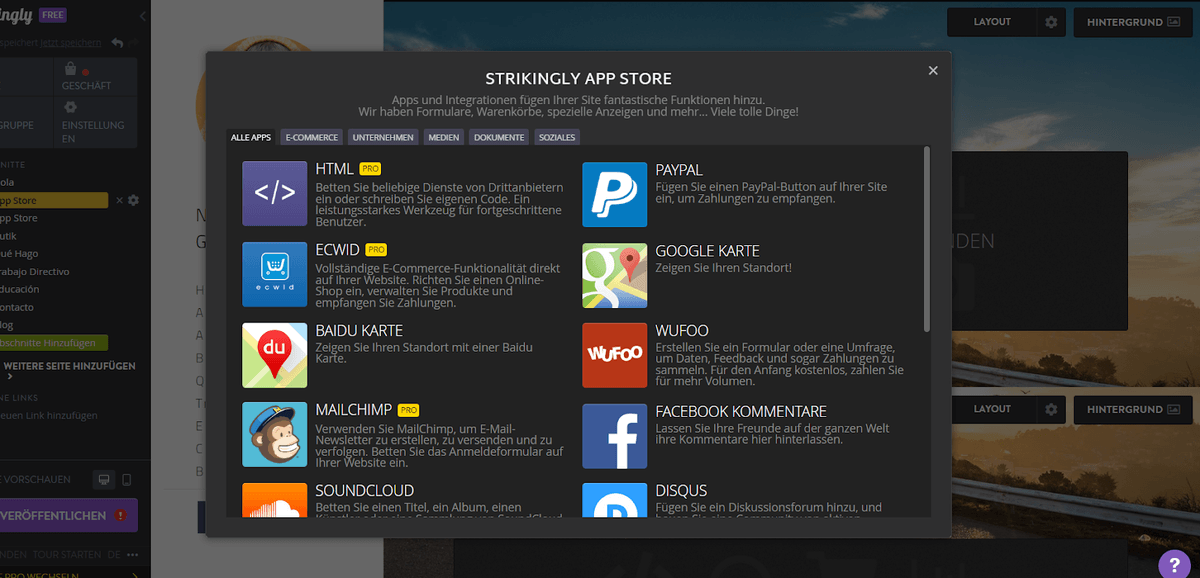Click the red warning icon on Veröffentlichen

tap(120, 516)
